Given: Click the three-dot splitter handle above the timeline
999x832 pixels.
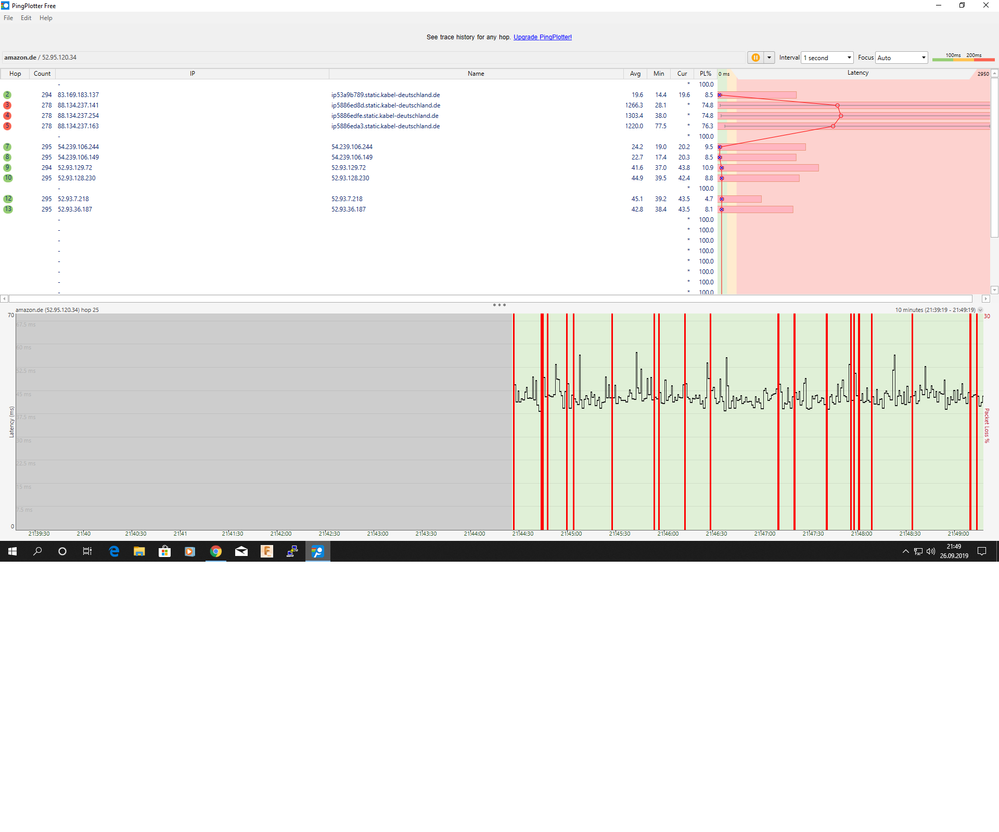Looking at the screenshot, I should 500,305.
